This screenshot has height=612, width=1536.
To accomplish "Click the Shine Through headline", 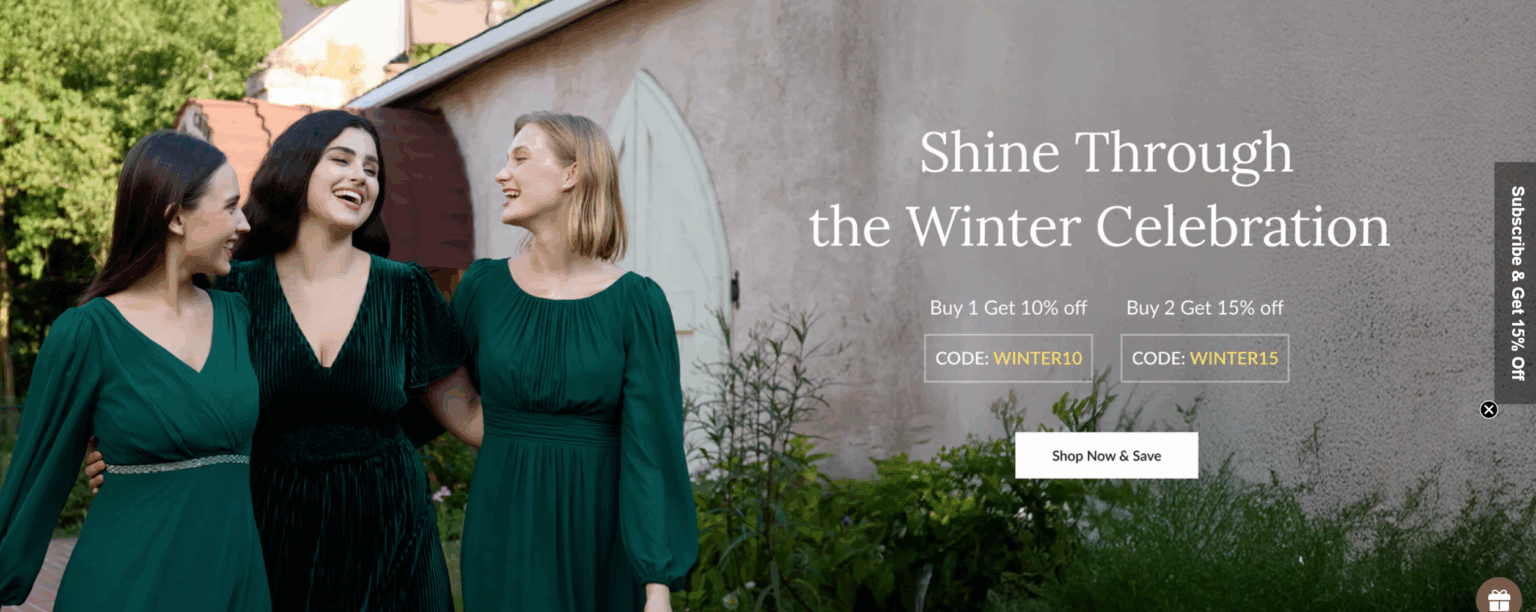I will pos(1106,152).
